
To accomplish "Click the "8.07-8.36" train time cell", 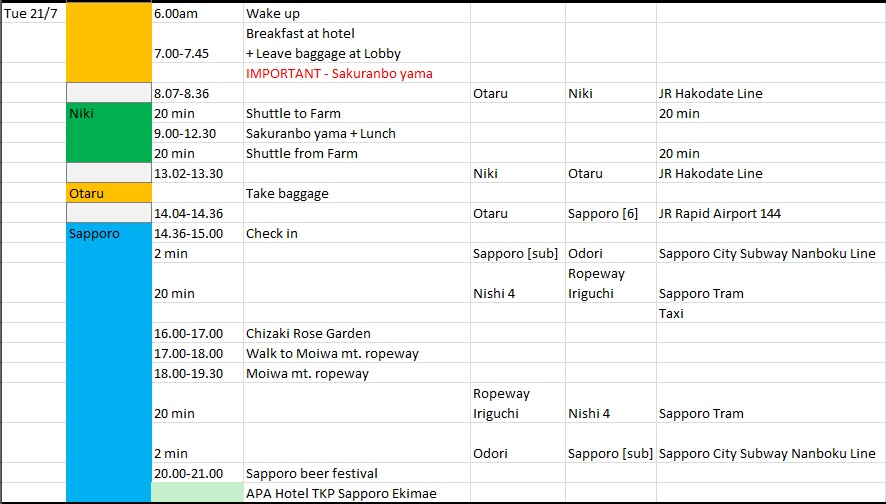I will click(182, 93).
